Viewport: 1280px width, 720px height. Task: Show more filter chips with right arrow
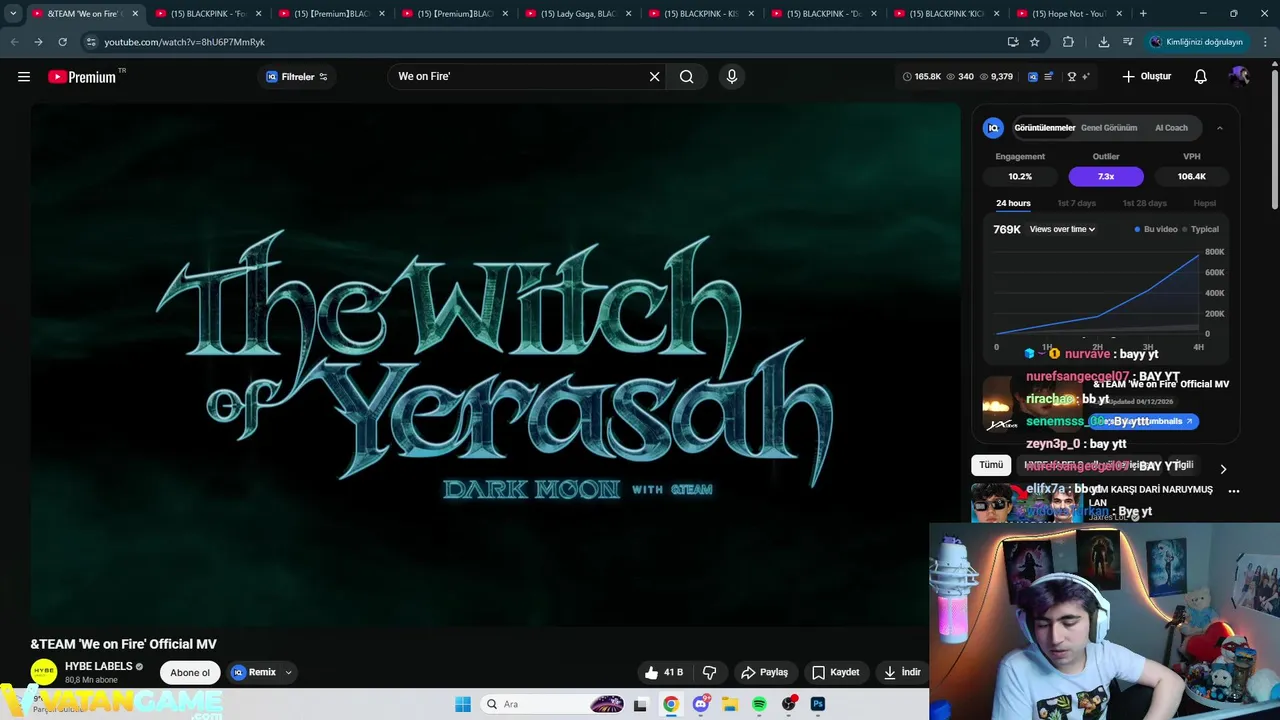click(x=1223, y=469)
